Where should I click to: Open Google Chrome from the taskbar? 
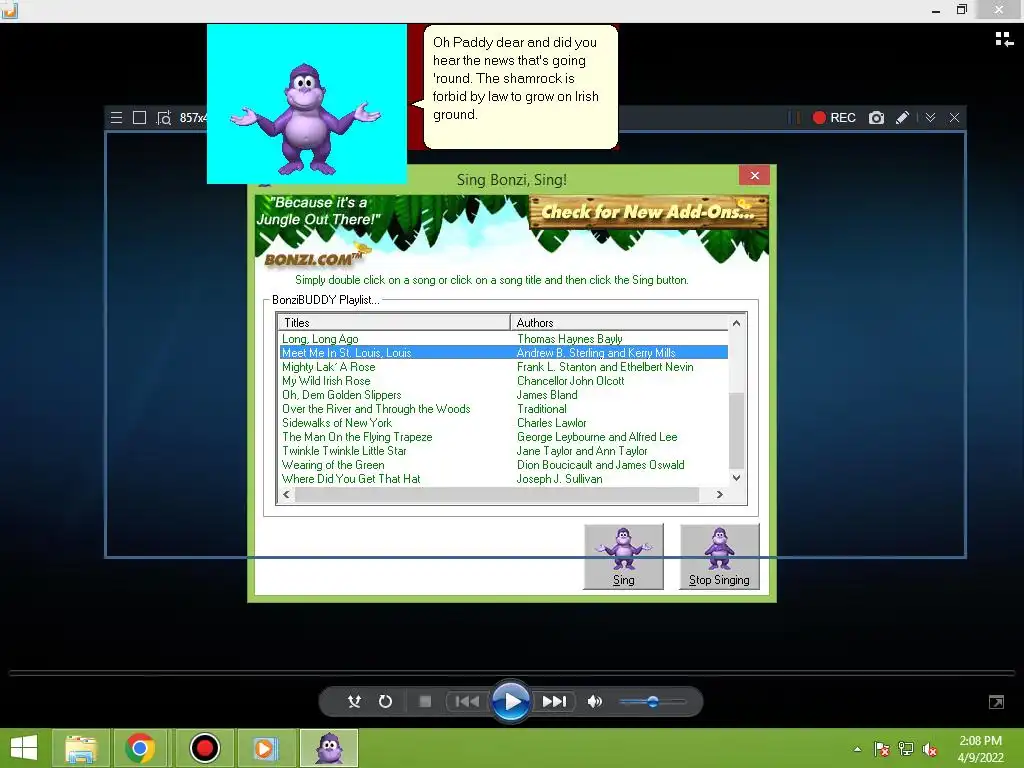(140, 748)
